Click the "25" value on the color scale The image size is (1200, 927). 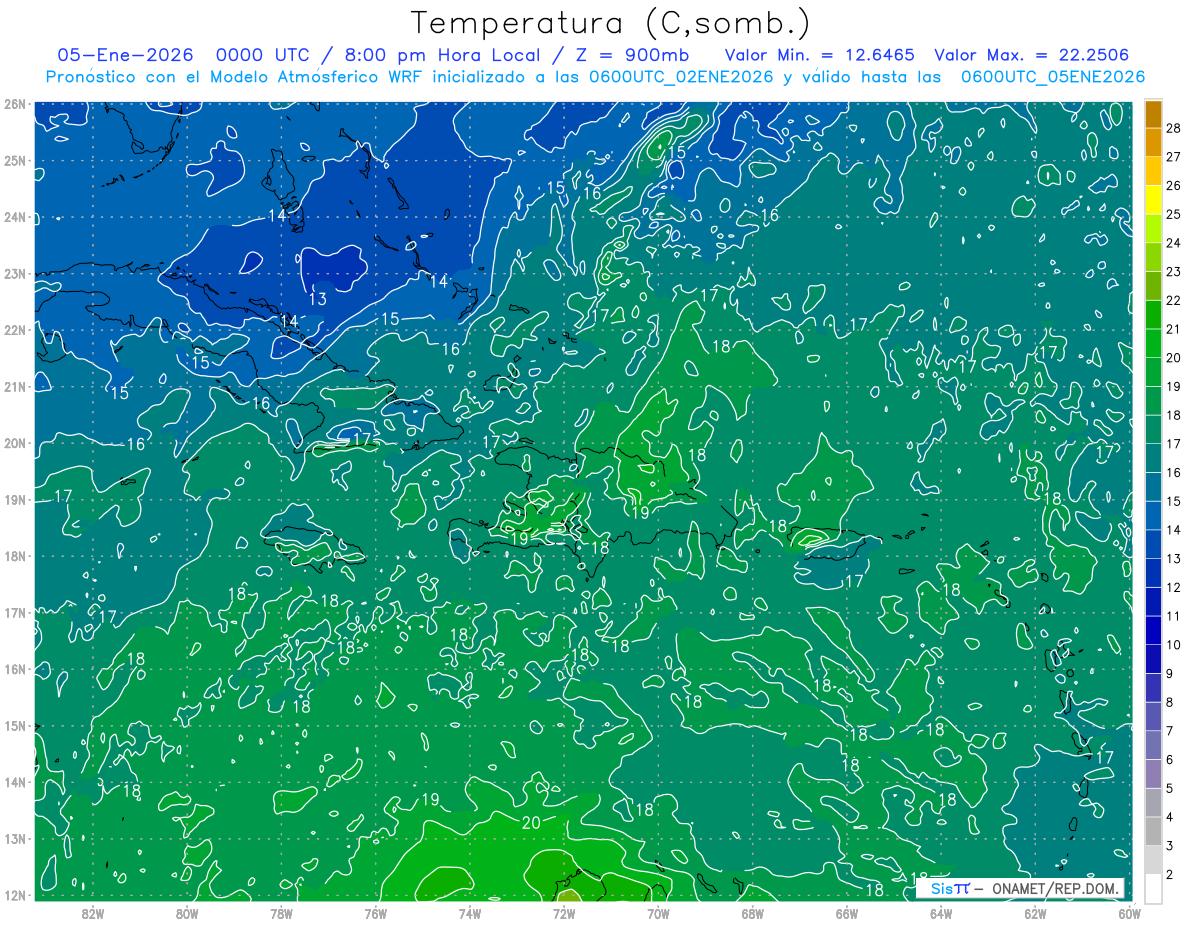click(1174, 214)
